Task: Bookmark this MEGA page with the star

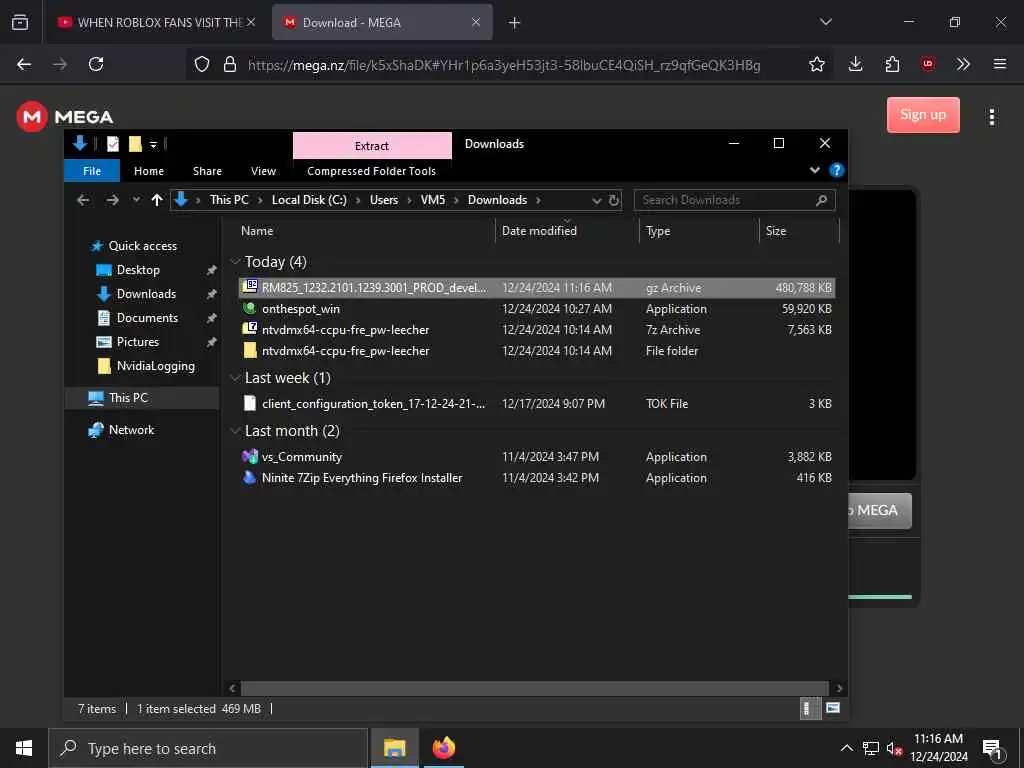Action: 816,64
